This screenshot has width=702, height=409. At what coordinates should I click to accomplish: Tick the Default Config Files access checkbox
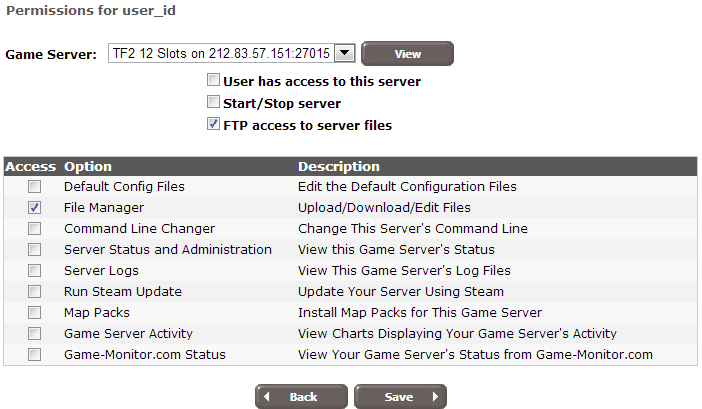35,187
